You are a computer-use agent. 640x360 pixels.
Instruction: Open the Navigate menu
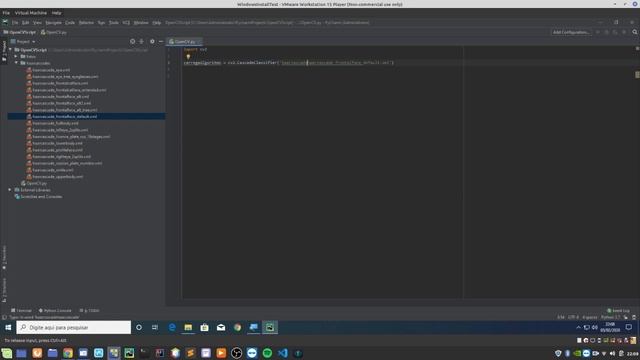tap(53, 22)
